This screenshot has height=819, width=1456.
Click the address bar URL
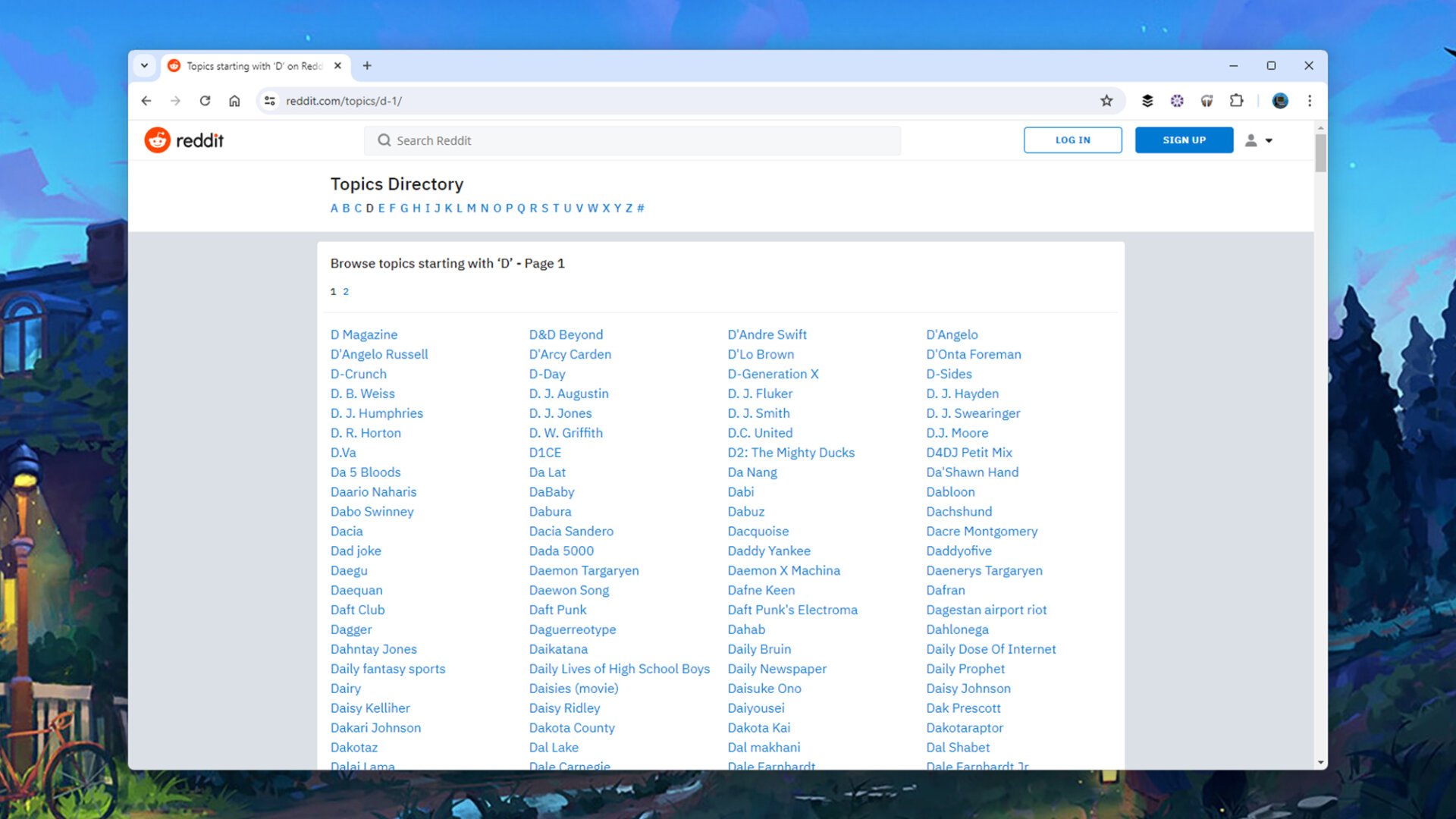(344, 101)
